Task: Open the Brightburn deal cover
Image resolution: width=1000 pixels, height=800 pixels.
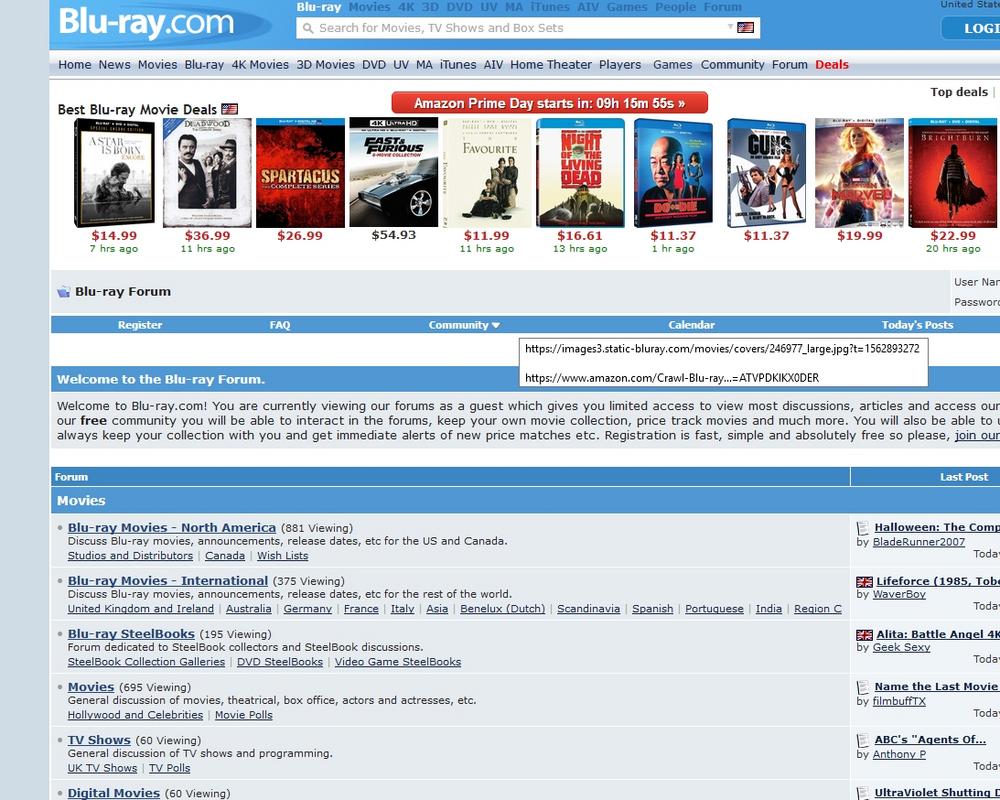Action: 953,173
